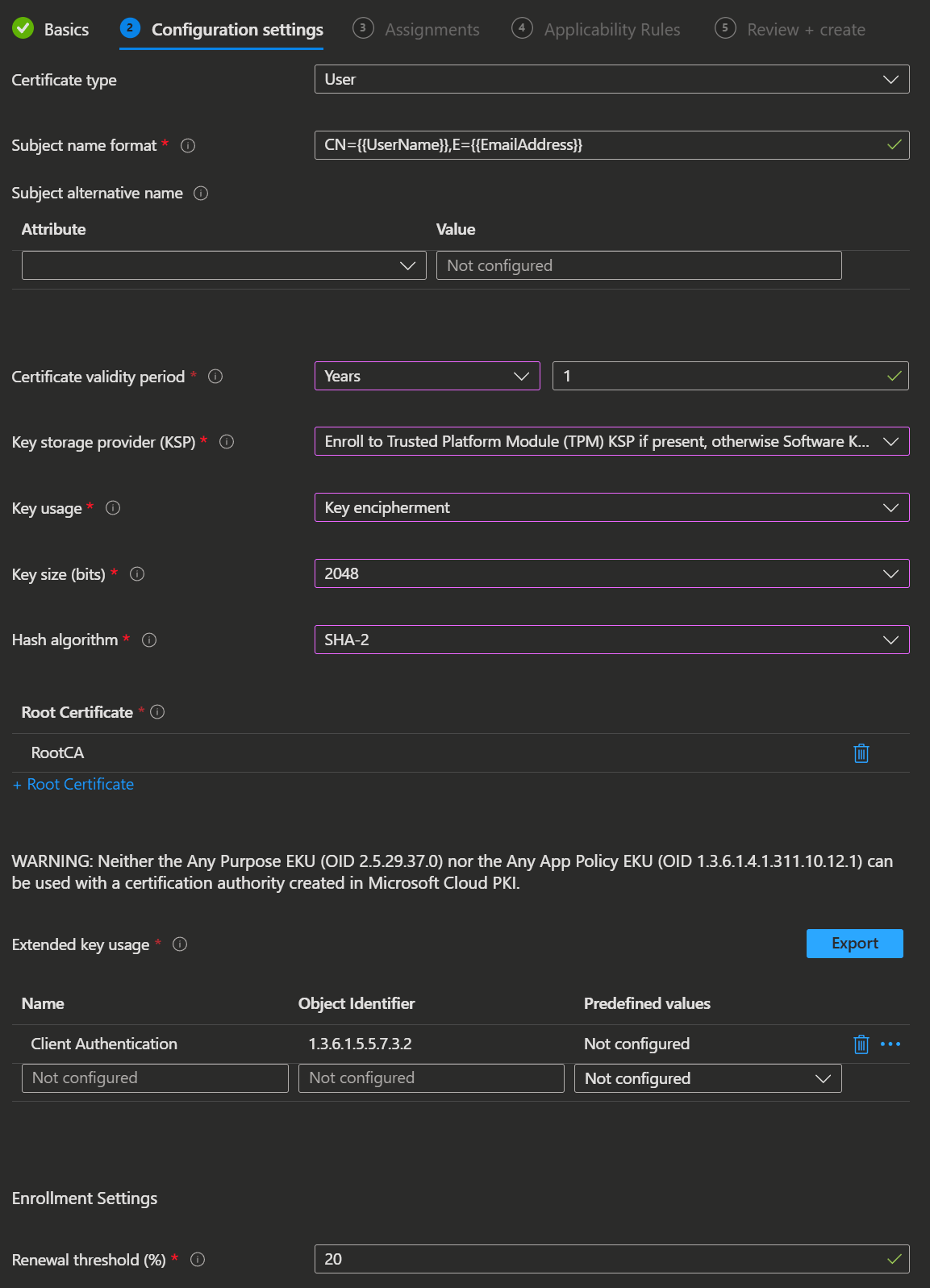Screen dimensions: 930x1288
Task: Click the Attribute column header
Action: 53,230
